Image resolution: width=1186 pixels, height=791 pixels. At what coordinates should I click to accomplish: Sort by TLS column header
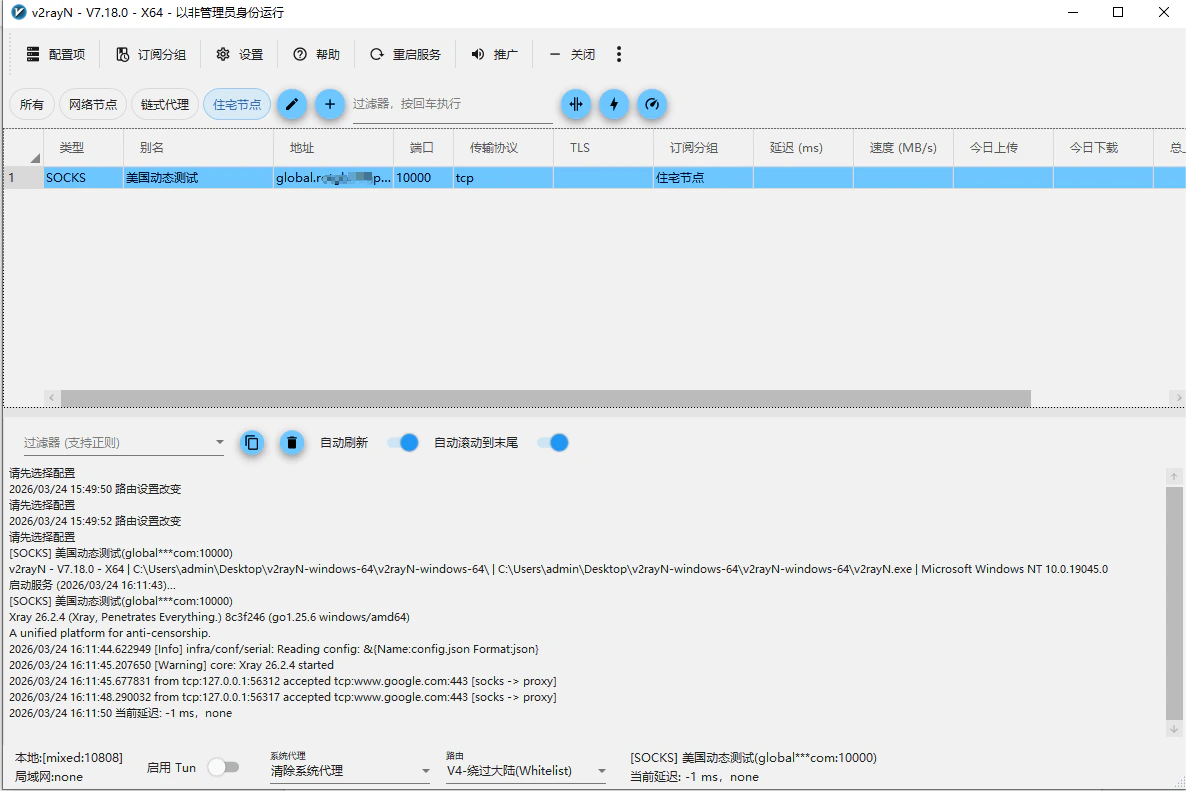(x=603, y=147)
